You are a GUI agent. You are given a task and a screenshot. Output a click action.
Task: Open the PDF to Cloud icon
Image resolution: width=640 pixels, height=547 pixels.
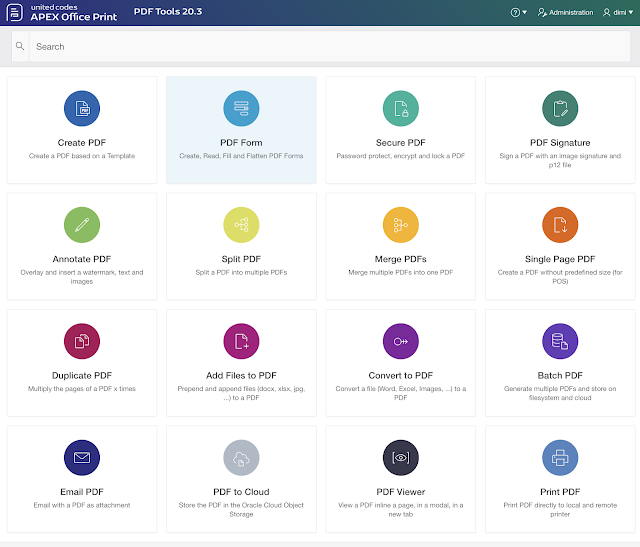(x=241, y=457)
